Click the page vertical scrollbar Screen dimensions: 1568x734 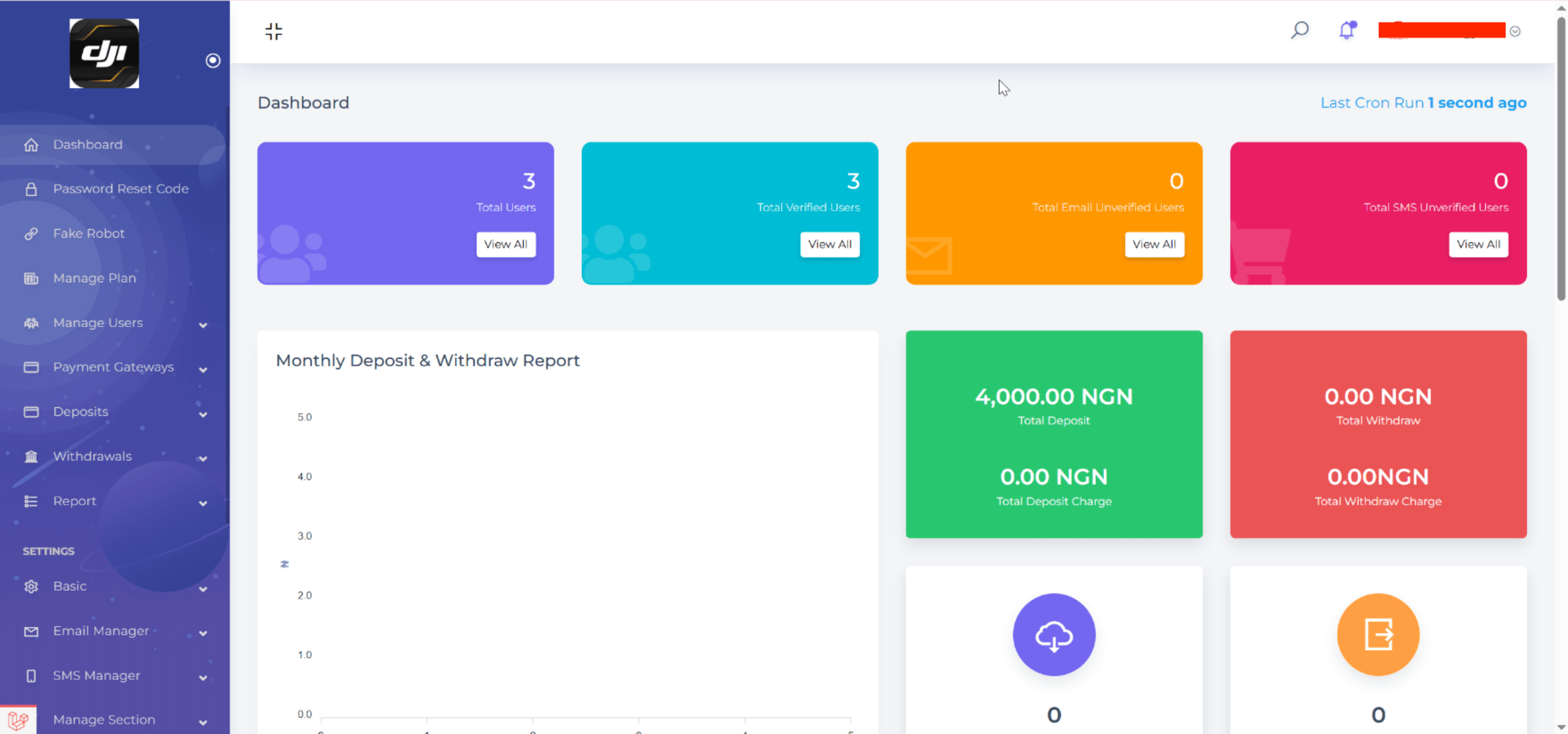1561,159
